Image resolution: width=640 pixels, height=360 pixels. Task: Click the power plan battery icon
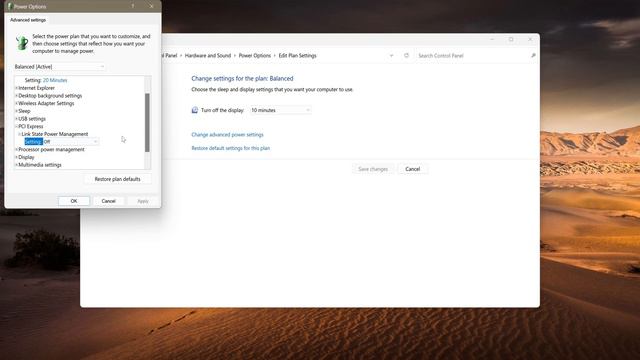click(x=22, y=43)
